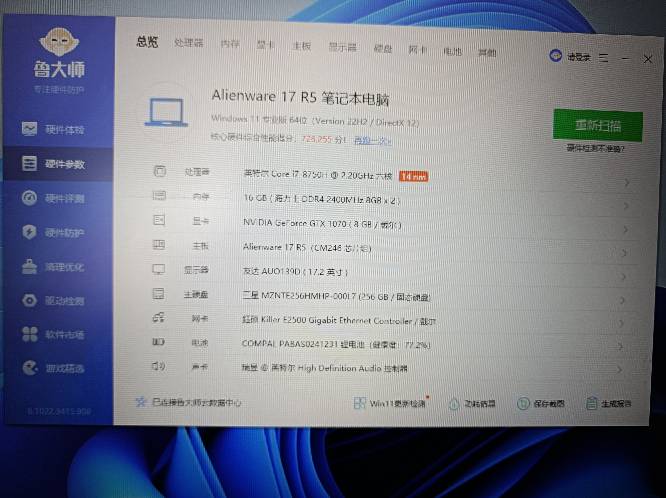Switch to the 内存 tab
This screenshot has width=666, height=498.
coord(230,44)
